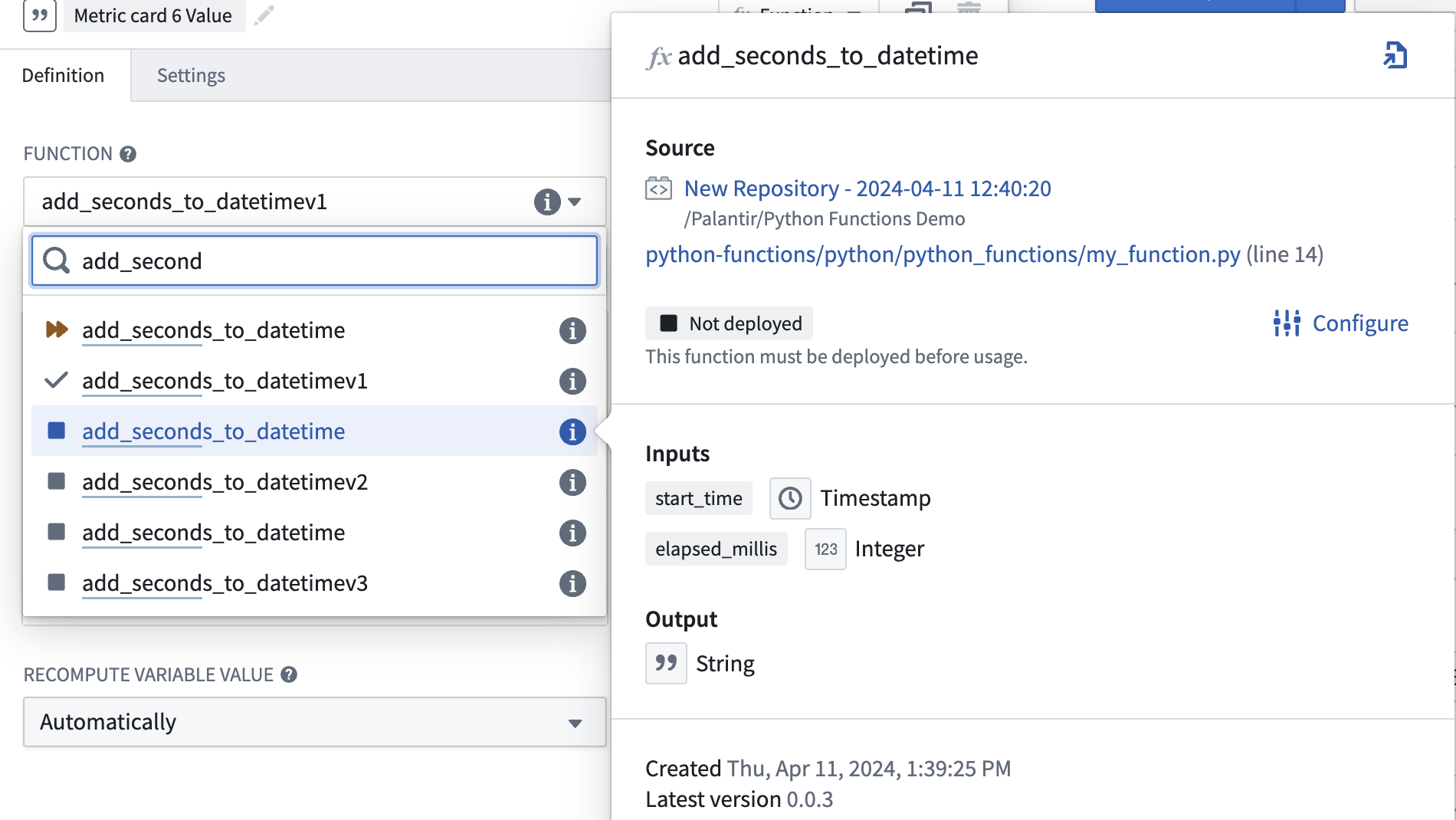Open the Definition tab
The width and height of the screenshot is (1456, 820).
(x=64, y=75)
